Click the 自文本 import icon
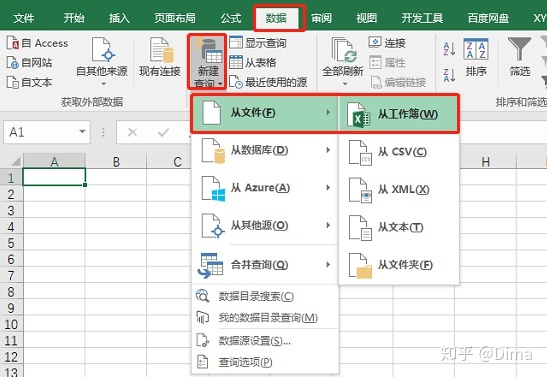 coord(13,82)
